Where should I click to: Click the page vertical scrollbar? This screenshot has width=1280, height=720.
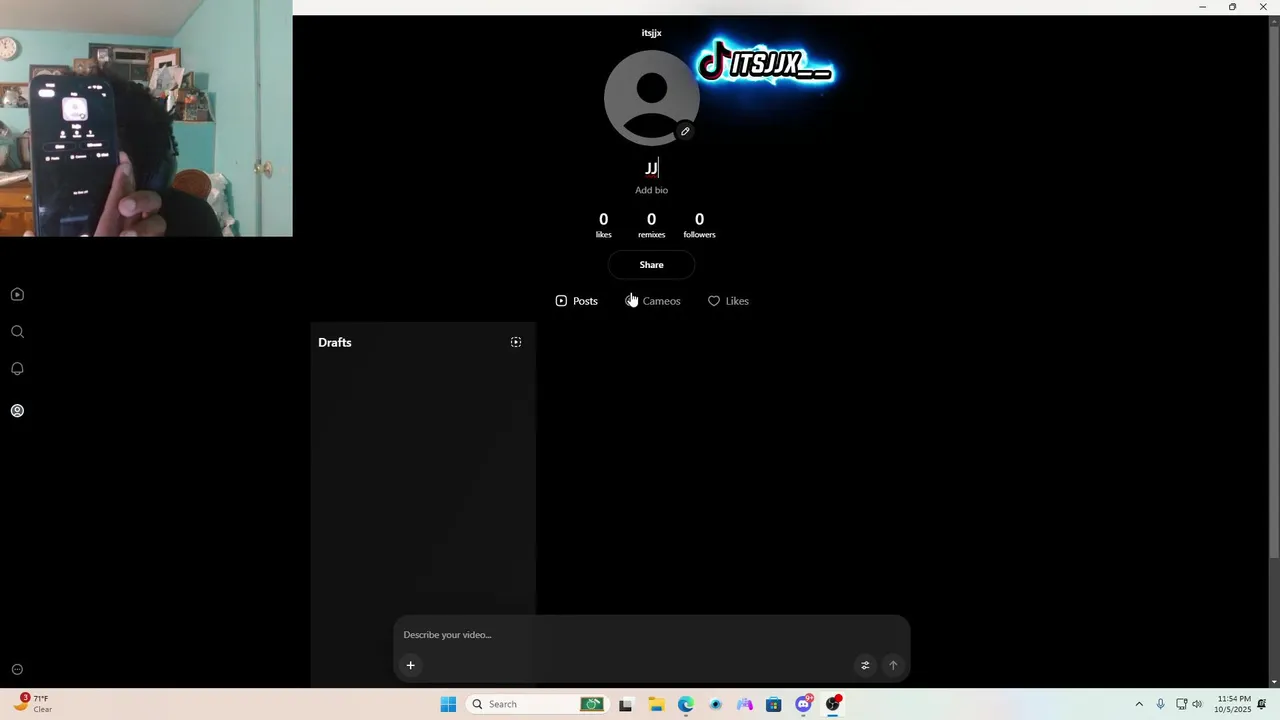pos(1274,290)
